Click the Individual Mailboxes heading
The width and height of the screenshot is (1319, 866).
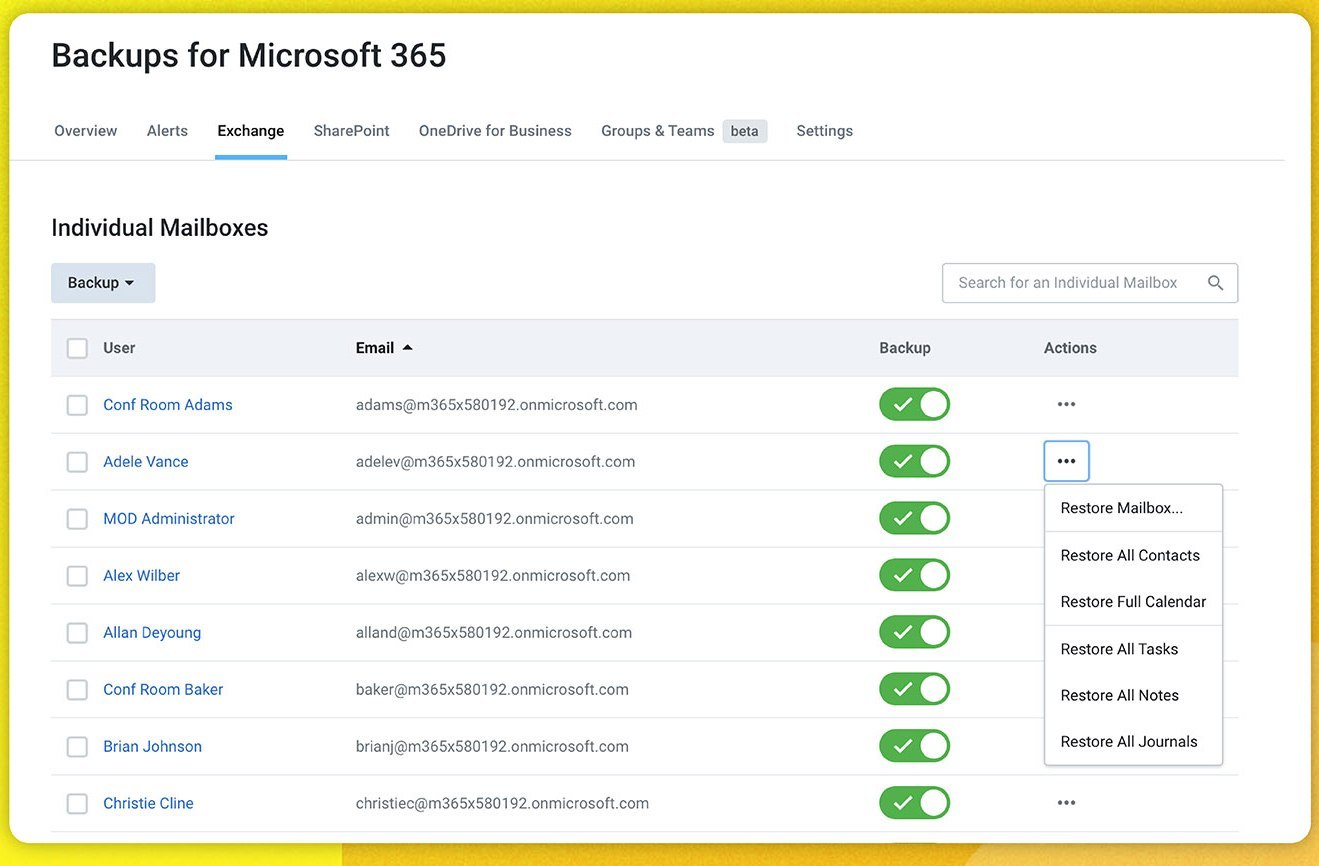pos(160,228)
